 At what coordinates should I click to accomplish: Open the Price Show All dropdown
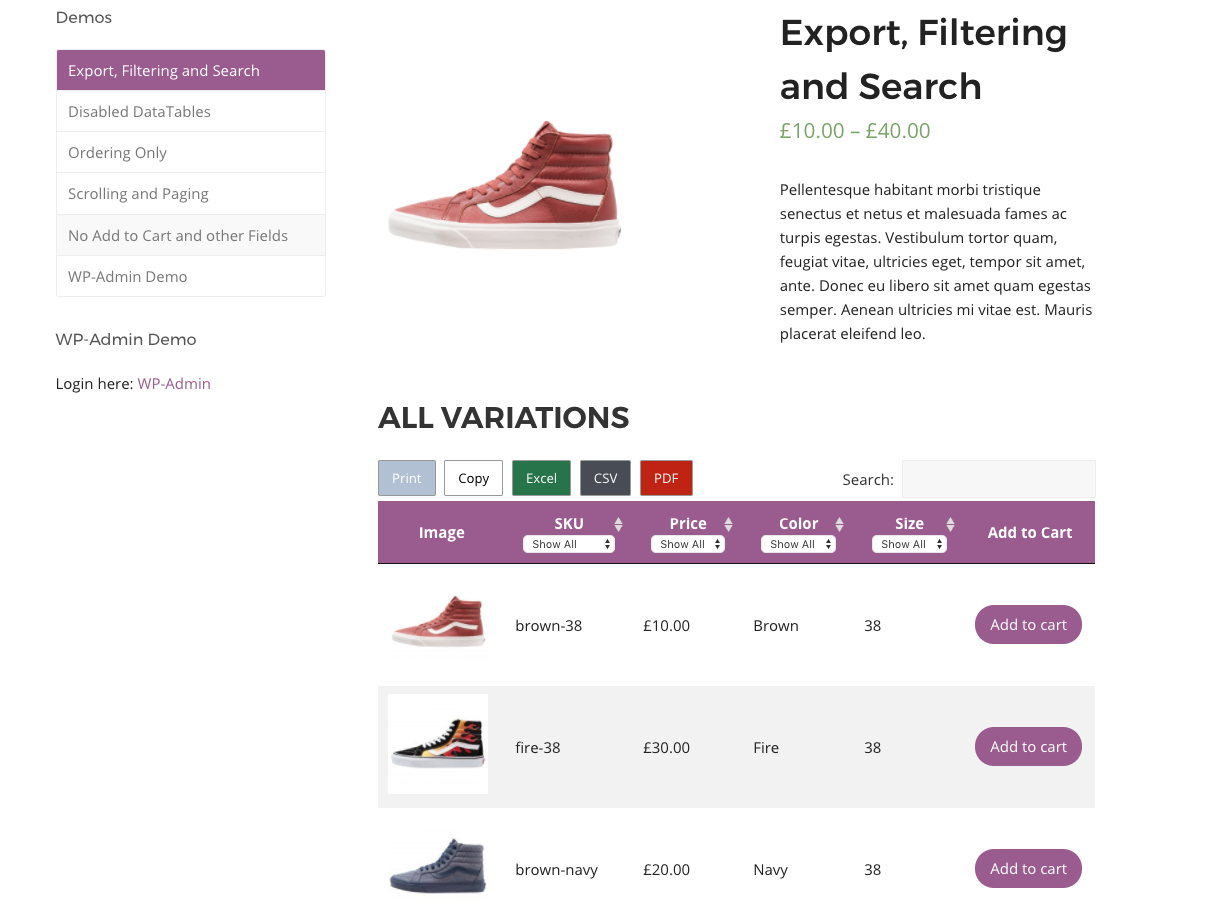coord(688,543)
